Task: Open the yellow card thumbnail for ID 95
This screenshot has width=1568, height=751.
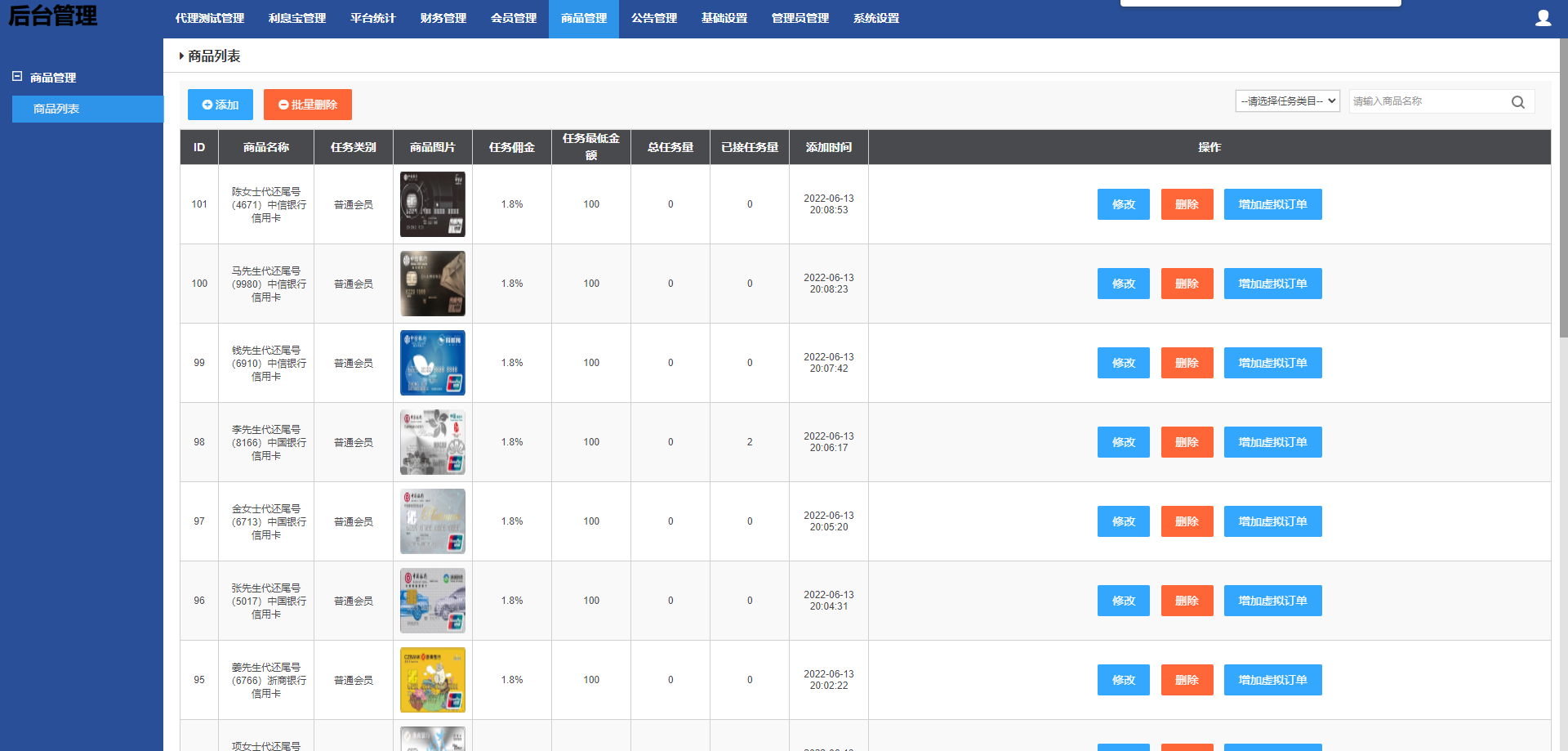Action: (x=433, y=680)
